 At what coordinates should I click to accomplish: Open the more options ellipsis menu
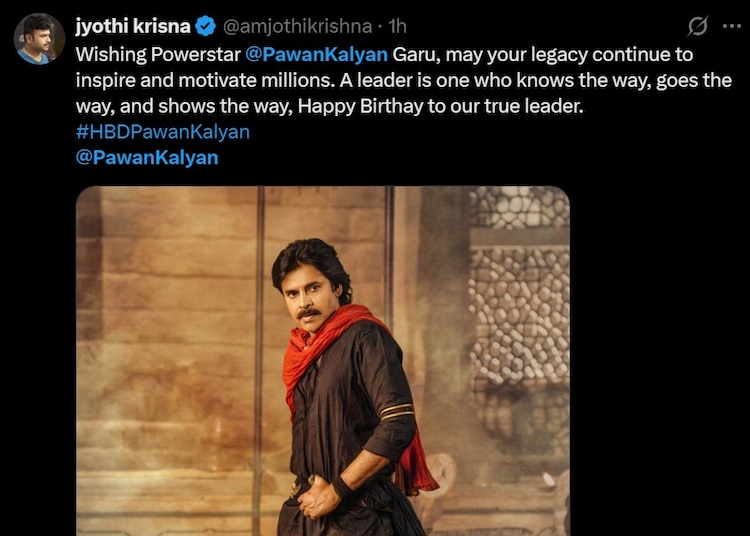pyautogui.click(x=731, y=27)
